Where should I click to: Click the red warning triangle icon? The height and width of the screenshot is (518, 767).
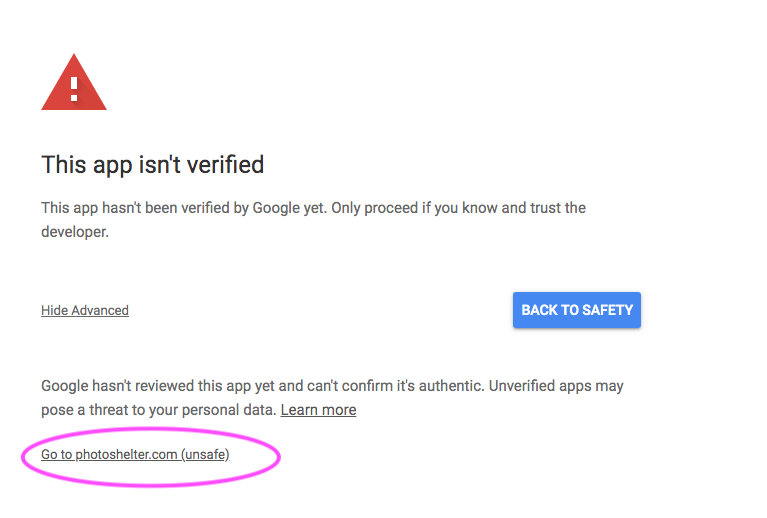74,82
